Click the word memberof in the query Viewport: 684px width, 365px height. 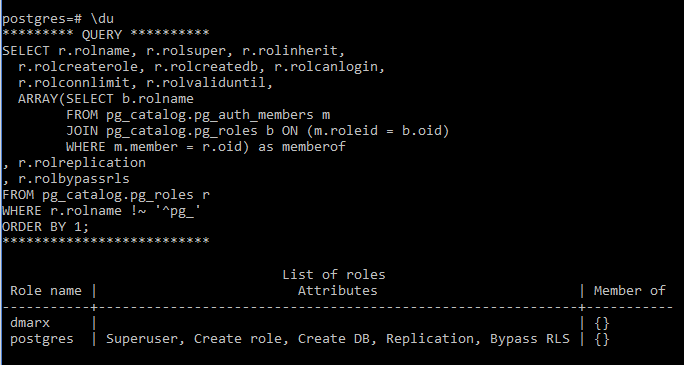coord(314,147)
